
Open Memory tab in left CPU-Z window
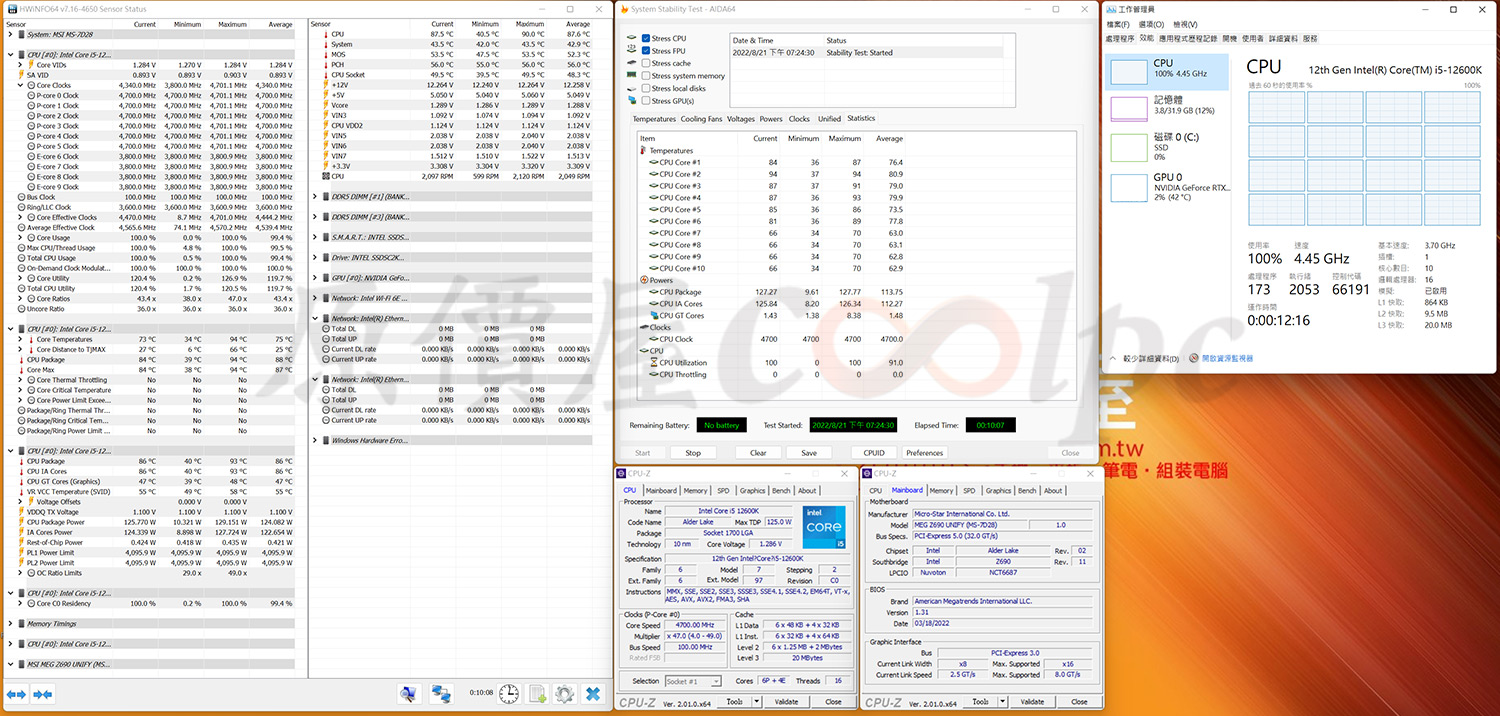click(696, 491)
